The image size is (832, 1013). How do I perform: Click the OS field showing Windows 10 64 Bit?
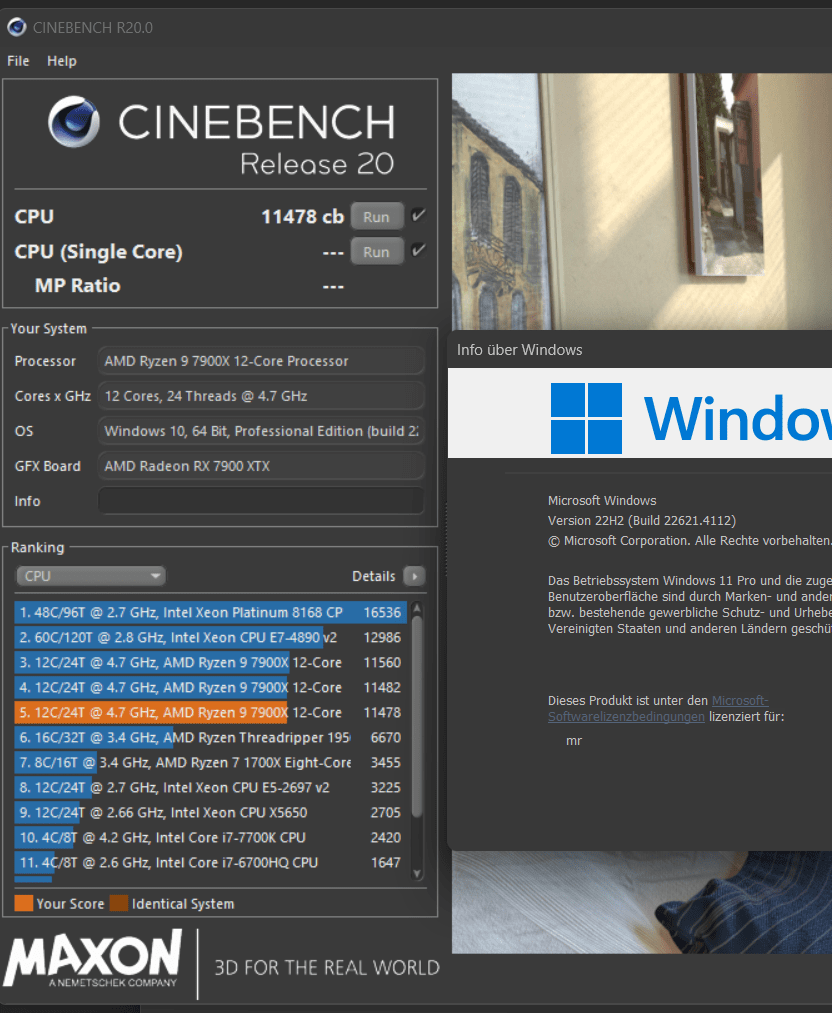click(261, 431)
